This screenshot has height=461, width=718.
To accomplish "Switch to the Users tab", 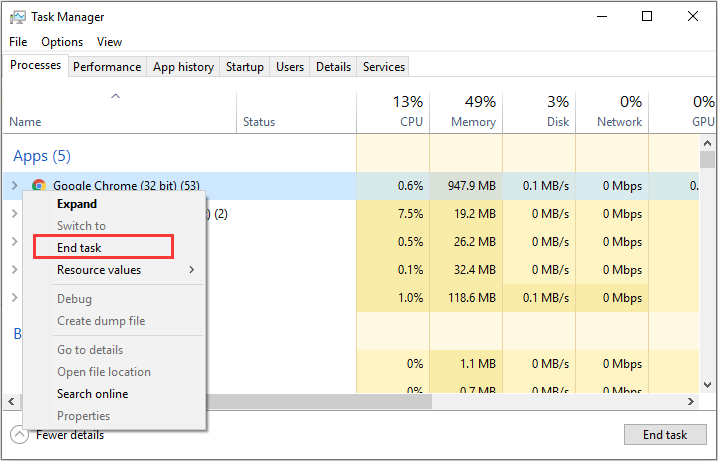I will [290, 67].
